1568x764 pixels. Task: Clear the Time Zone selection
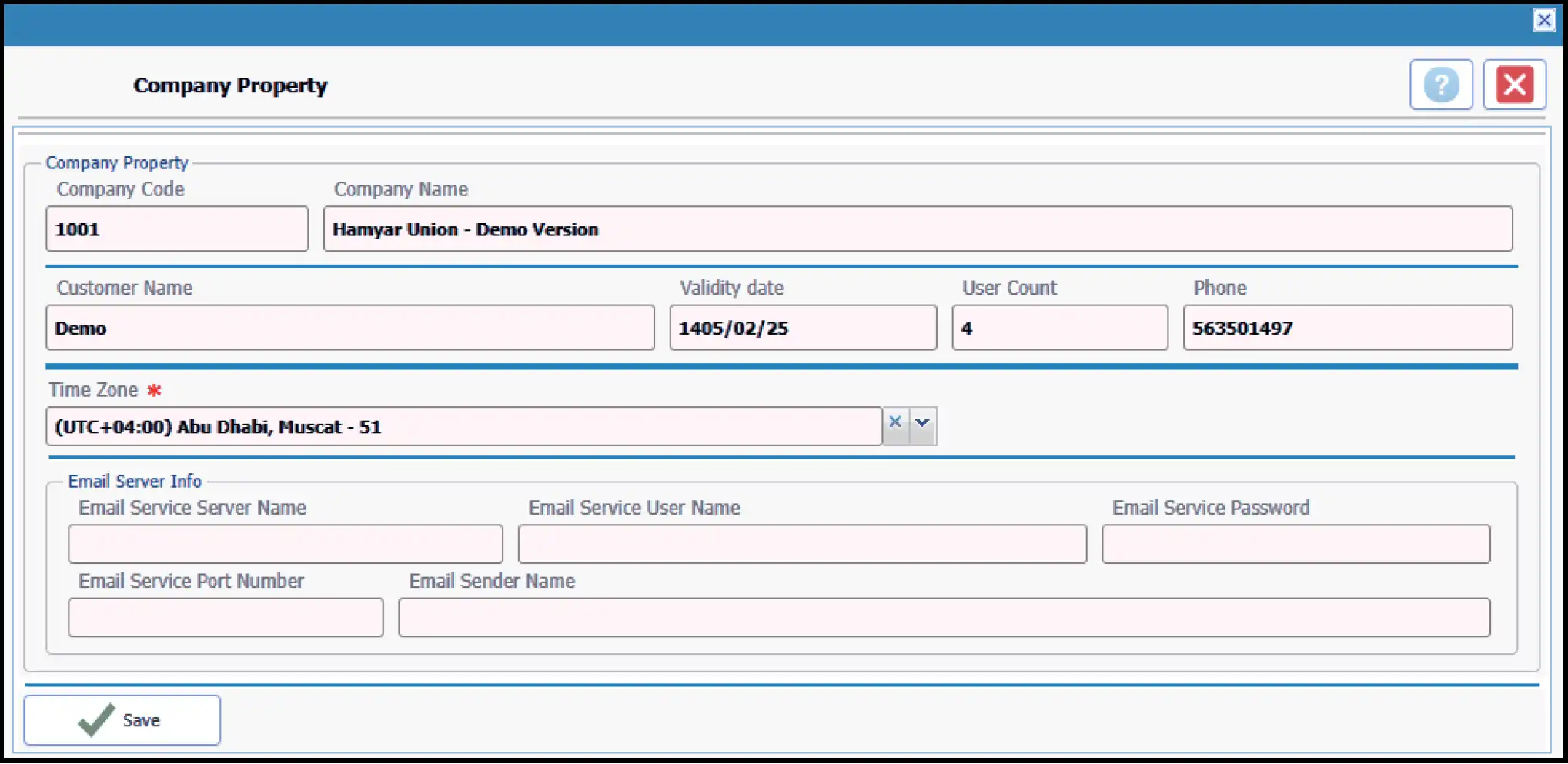894,422
